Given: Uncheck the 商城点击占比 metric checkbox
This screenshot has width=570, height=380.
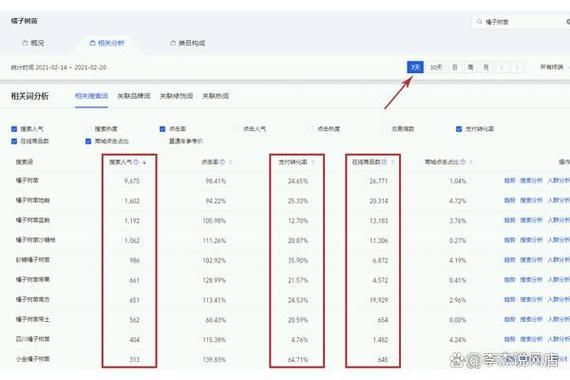Looking at the screenshot, I should (x=88, y=141).
